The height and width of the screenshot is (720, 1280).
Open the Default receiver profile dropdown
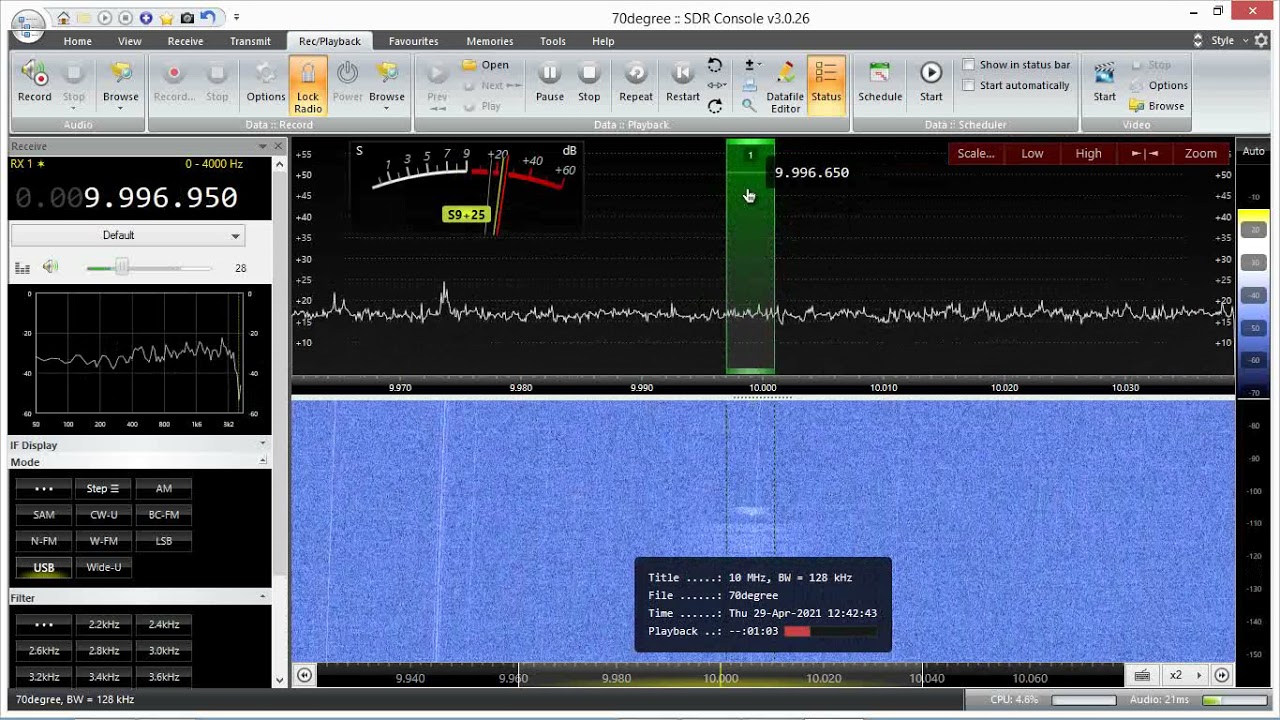point(127,235)
